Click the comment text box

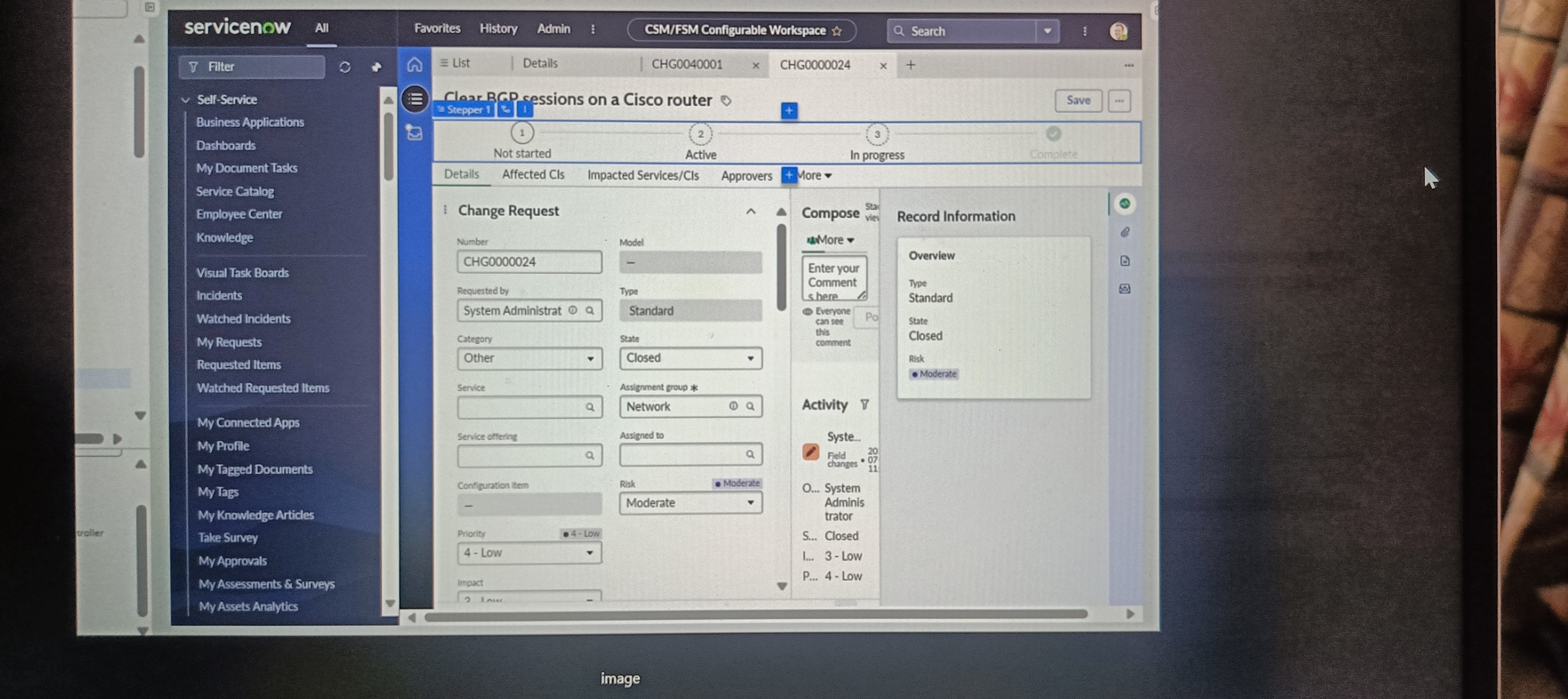tap(835, 279)
